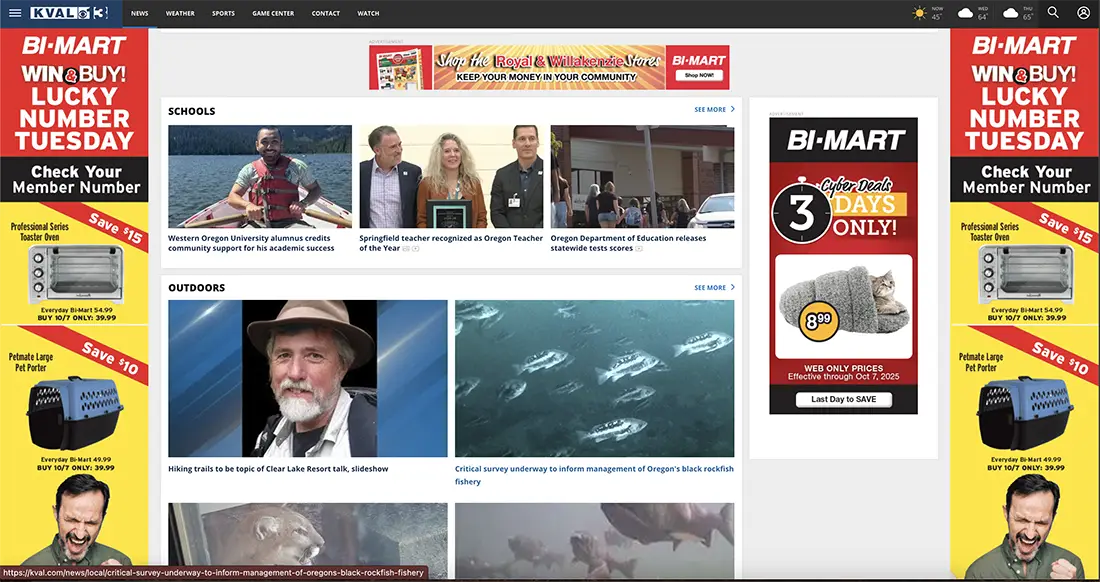Click the video icon after Teacher of the Year
The height and width of the screenshot is (582, 1100).
tap(416, 248)
